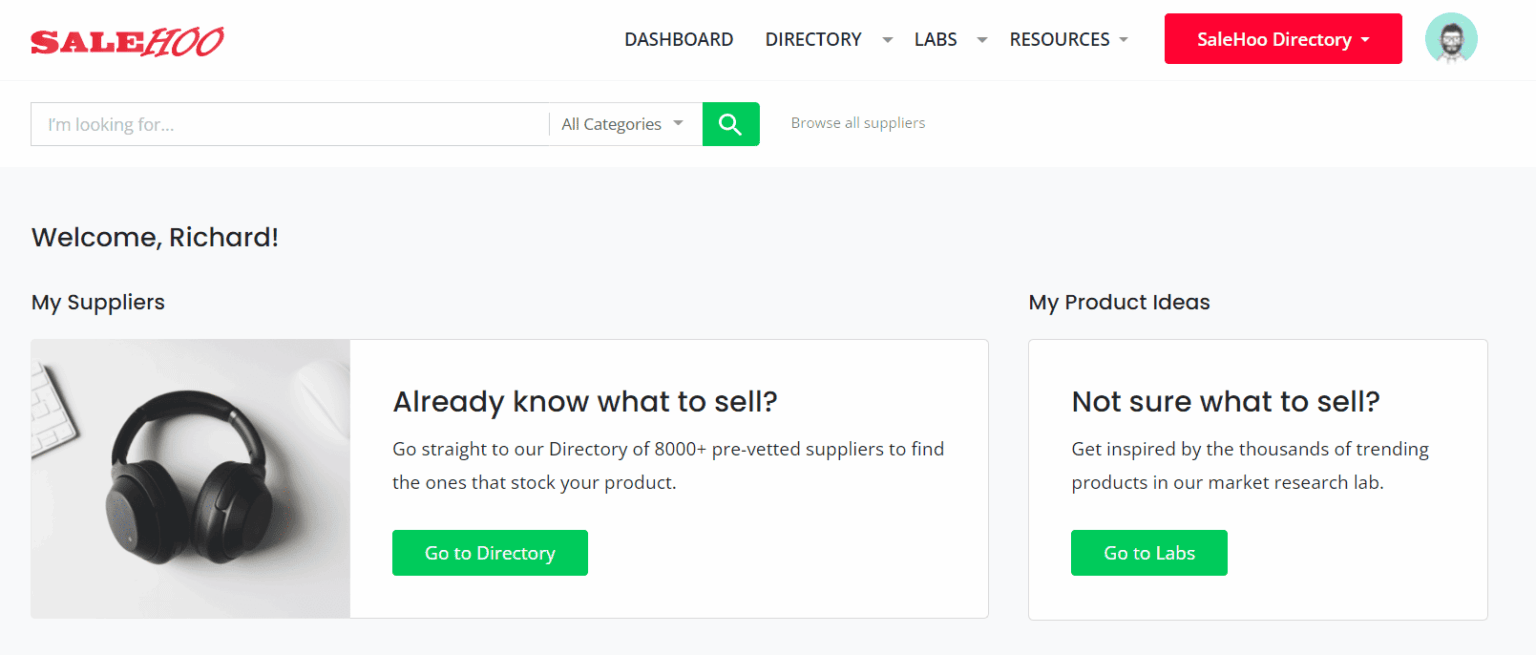
Task: Click the My Product Ideas section title
Action: pyautogui.click(x=1119, y=302)
